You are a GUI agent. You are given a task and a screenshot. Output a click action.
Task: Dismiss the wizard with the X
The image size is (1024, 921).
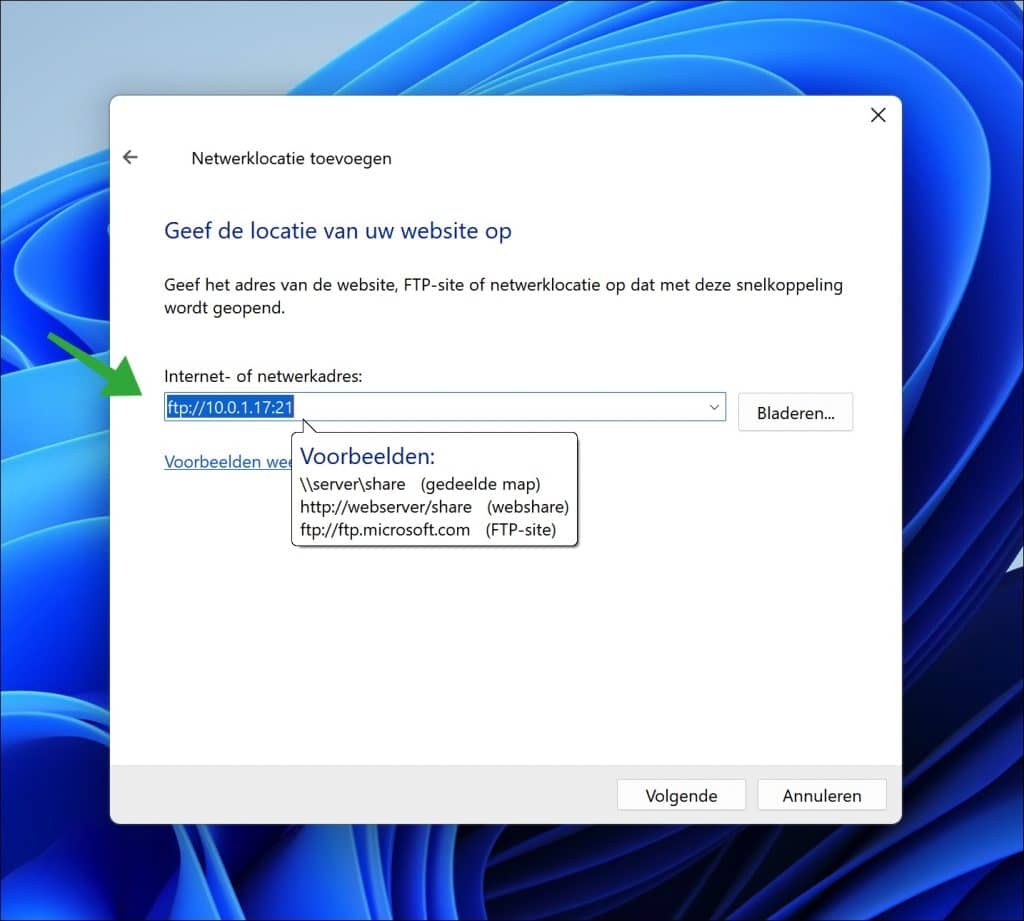pos(877,114)
